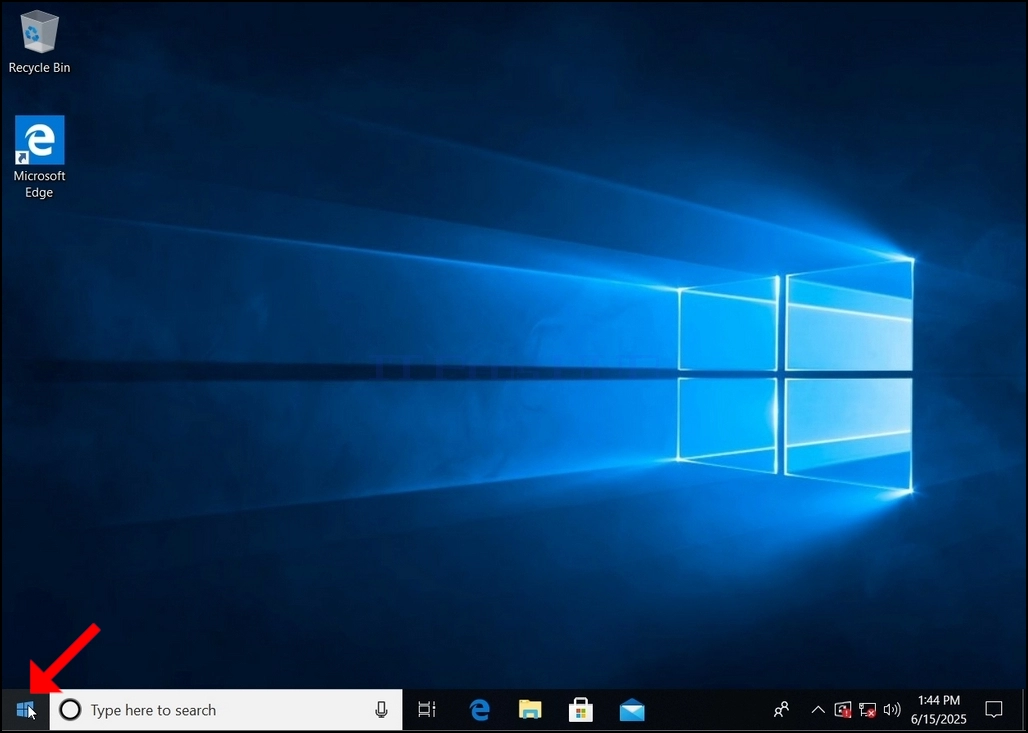Select the Microsoft Edge desktop shortcut
1028x733 pixels.
39,157
